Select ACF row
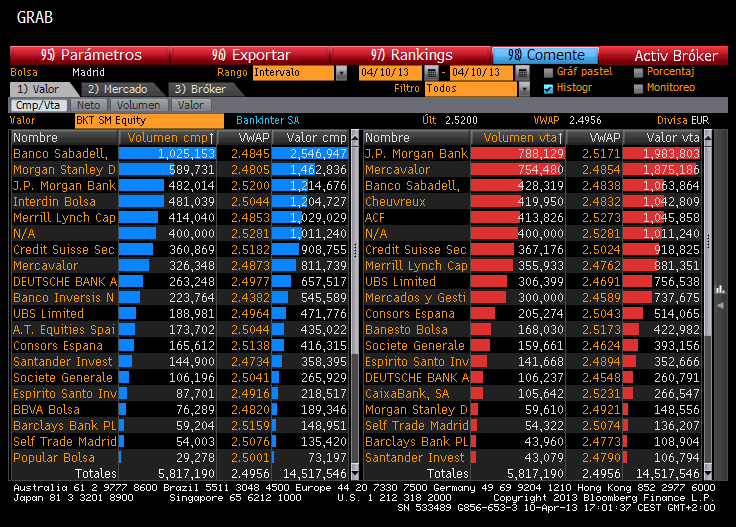This screenshot has height=527, width=736. [x=533, y=218]
